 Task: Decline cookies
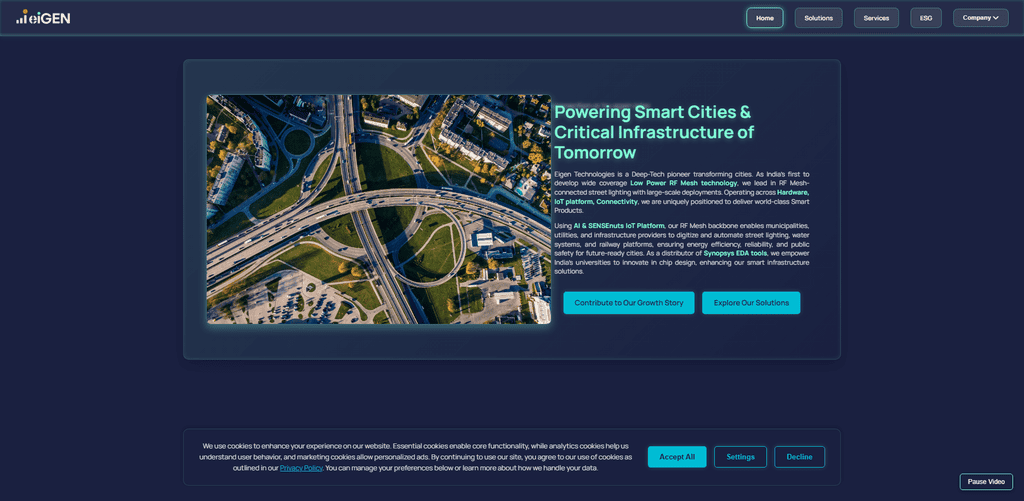pyautogui.click(x=799, y=457)
